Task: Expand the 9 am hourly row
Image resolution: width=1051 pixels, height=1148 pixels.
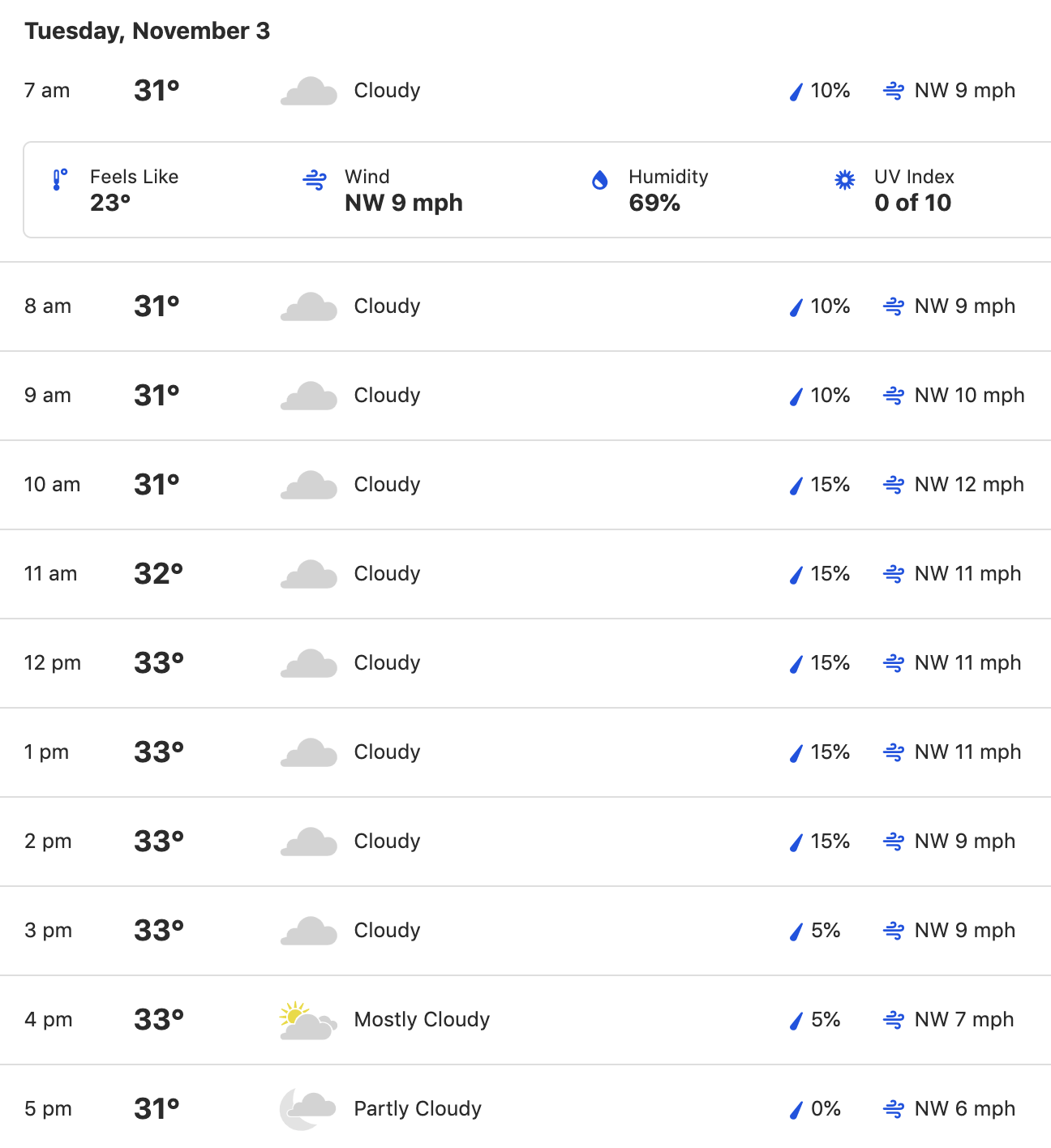Action: click(x=525, y=396)
